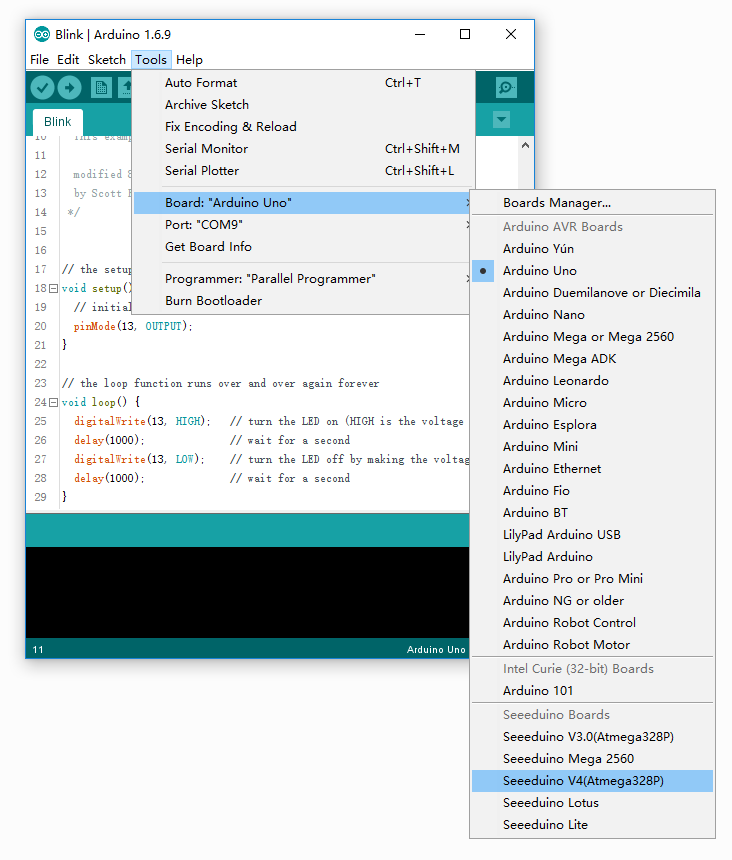Open the Sketch menu
This screenshot has width=732, height=860.
pyautogui.click(x=107, y=60)
